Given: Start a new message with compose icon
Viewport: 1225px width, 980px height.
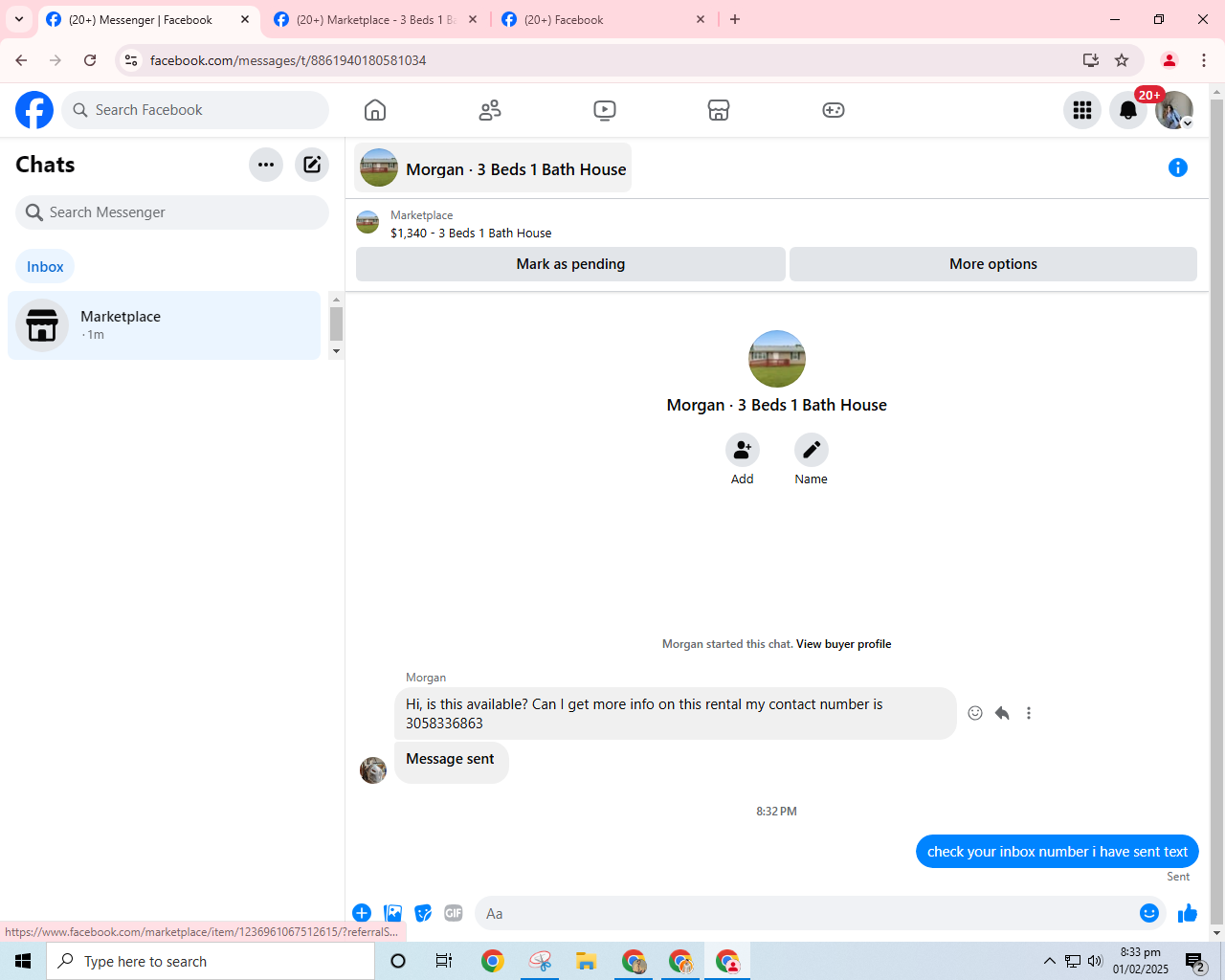Looking at the screenshot, I should pos(312,165).
